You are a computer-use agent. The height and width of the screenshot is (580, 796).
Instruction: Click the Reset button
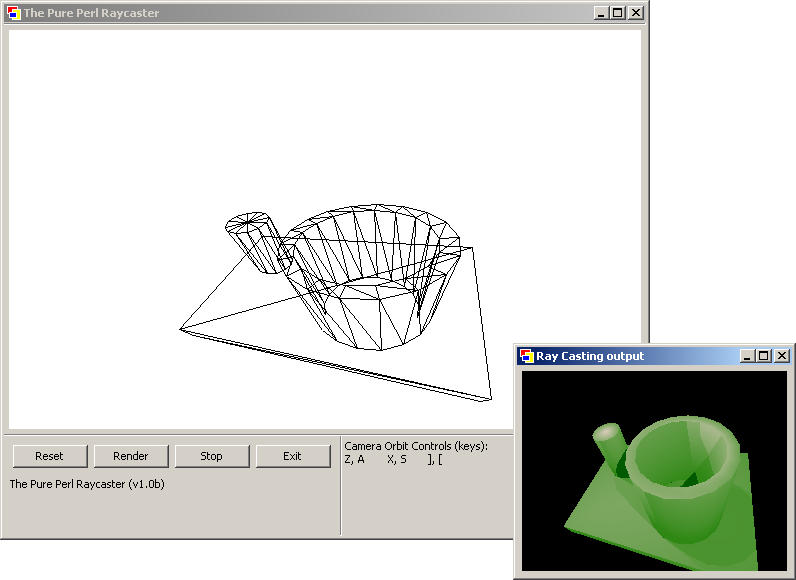tap(50, 456)
